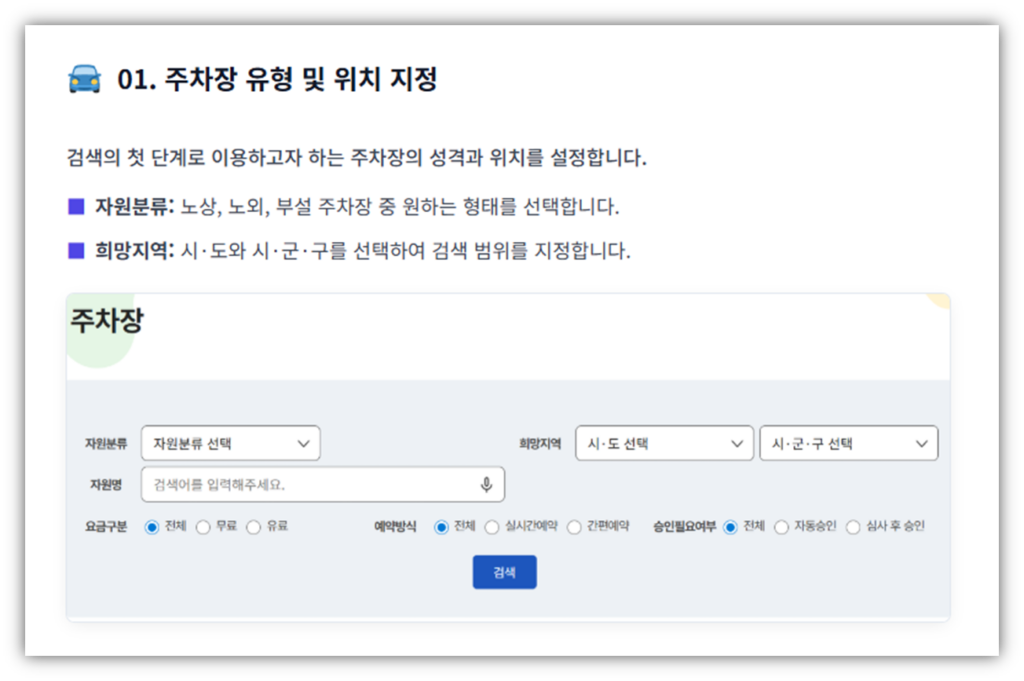The image size is (1024, 681).
Task: Click the '01. 주차장 유형 및 위치 지정' heading
Action: click(277, 79)
